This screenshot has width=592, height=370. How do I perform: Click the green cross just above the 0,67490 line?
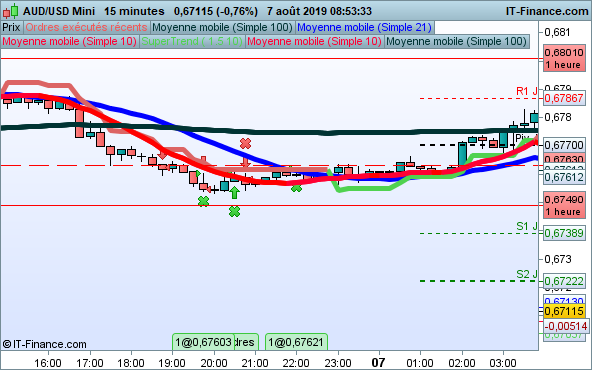[204, 201]
